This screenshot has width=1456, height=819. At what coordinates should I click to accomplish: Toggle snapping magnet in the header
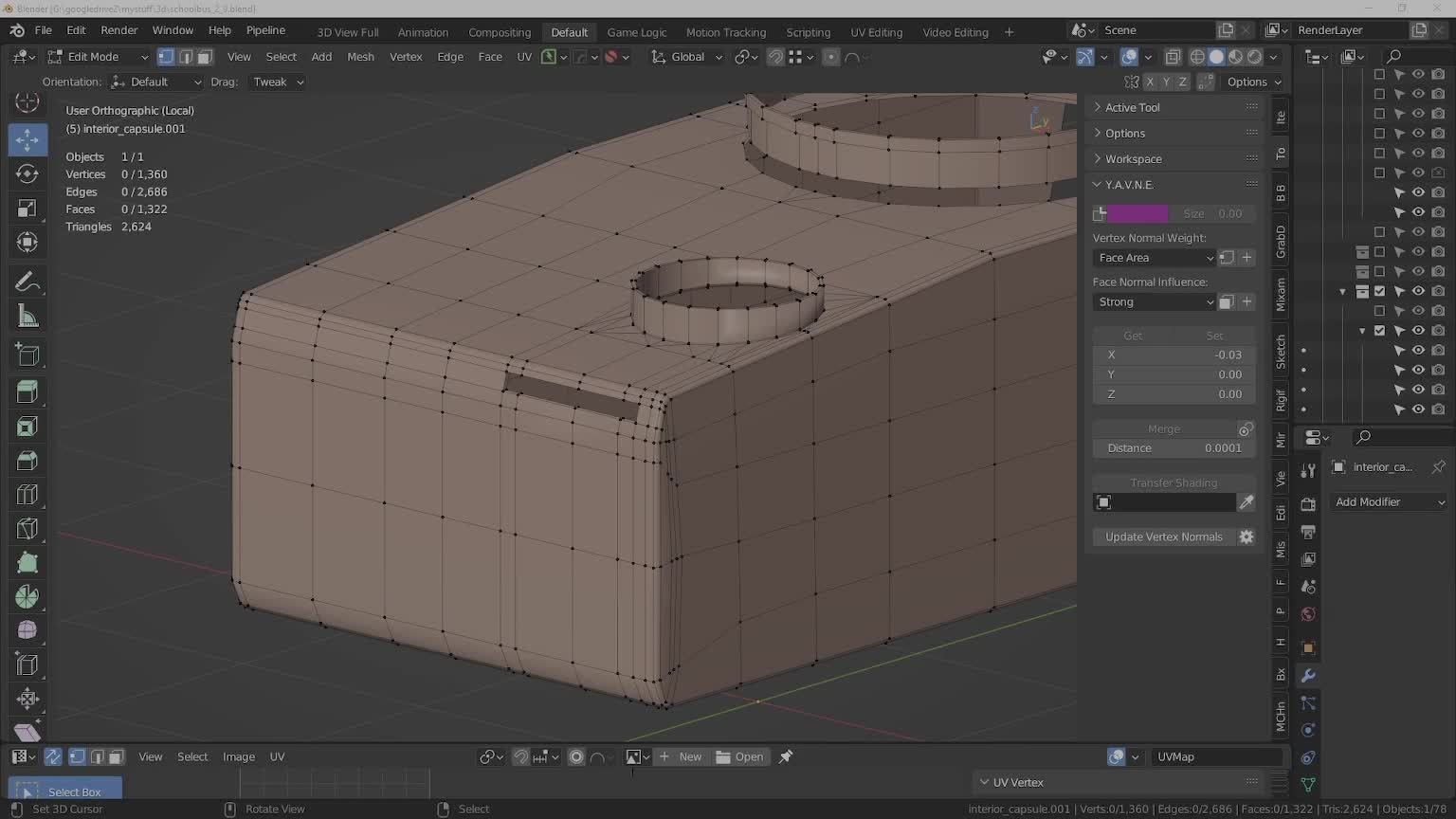coord(775,57)
